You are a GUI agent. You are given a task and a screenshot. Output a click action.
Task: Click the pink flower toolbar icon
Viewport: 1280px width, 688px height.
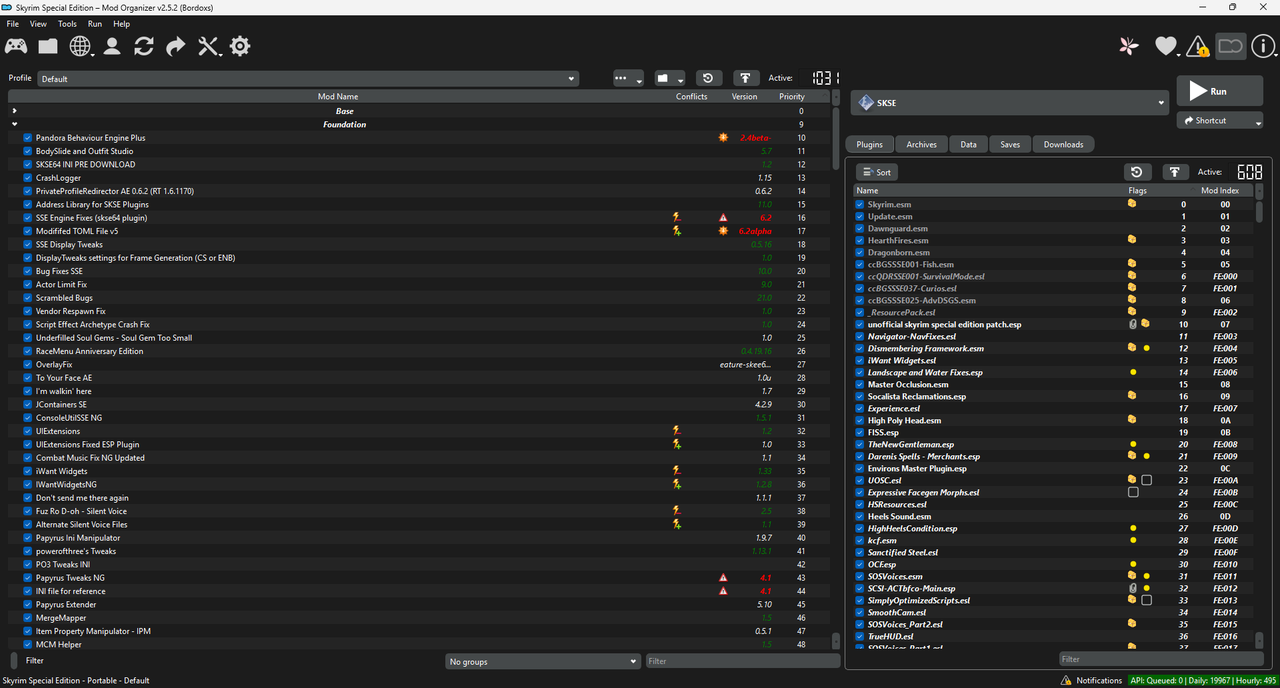pos(1129,46)
